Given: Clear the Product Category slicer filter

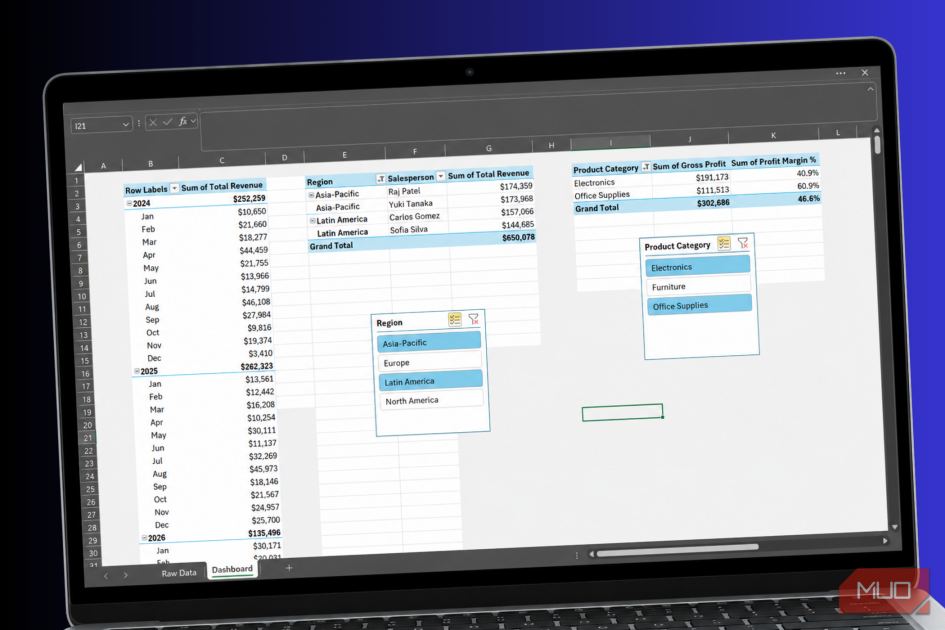Looking at the screenshot, I should 743,242.
